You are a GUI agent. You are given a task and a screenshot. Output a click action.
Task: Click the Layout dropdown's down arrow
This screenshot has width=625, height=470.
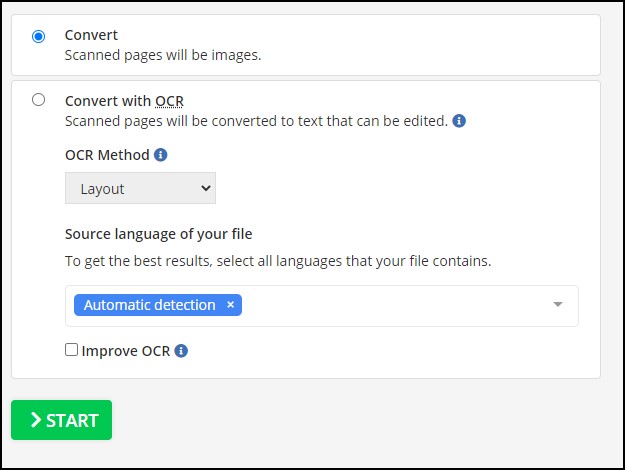tap(206, 188)
